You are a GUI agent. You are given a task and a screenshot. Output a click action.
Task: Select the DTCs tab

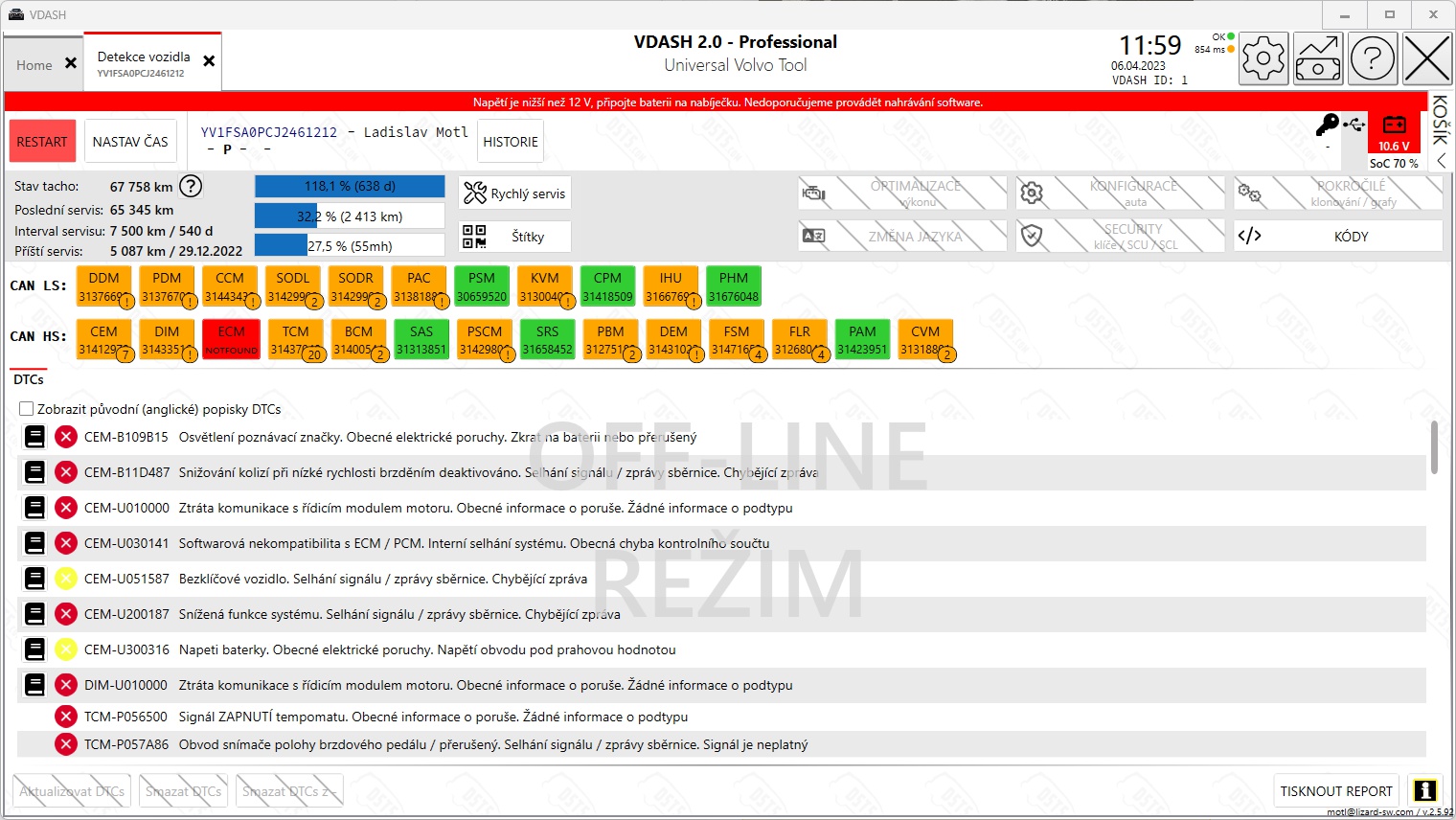pyautogui.click(x=29, y=379)
